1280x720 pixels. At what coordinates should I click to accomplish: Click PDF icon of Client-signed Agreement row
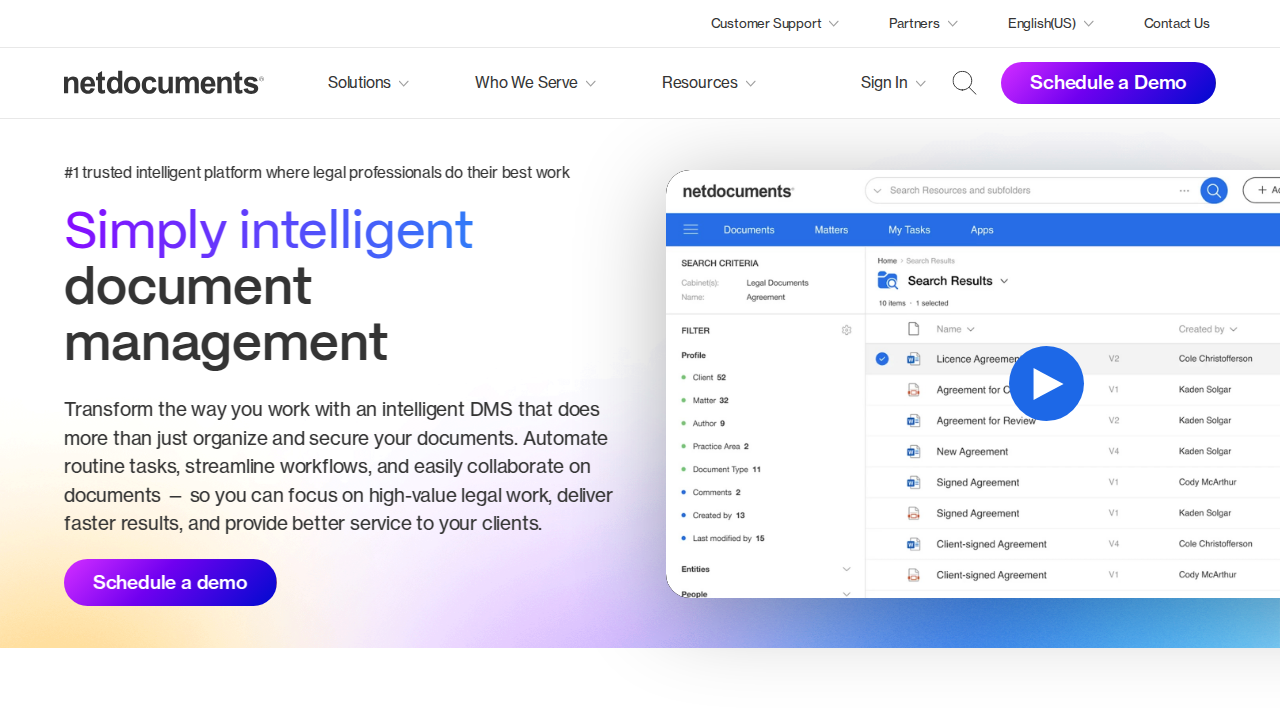pos(913,576)
